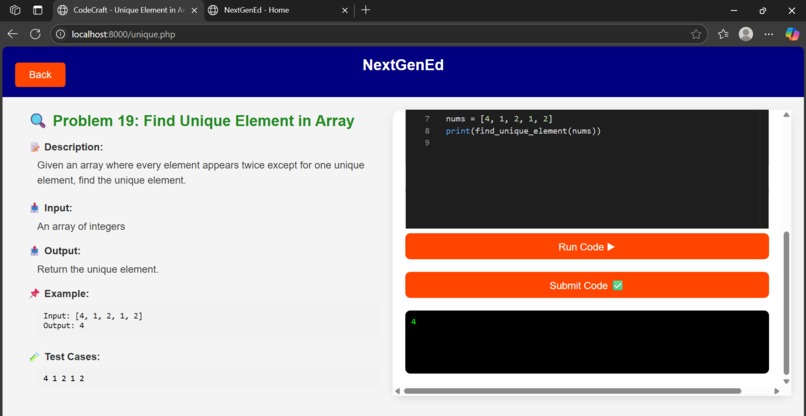Image resolution: width=806 pixels, height=416 pixels.
Task: Restore down the browser window
Action: tap(763, 10)
